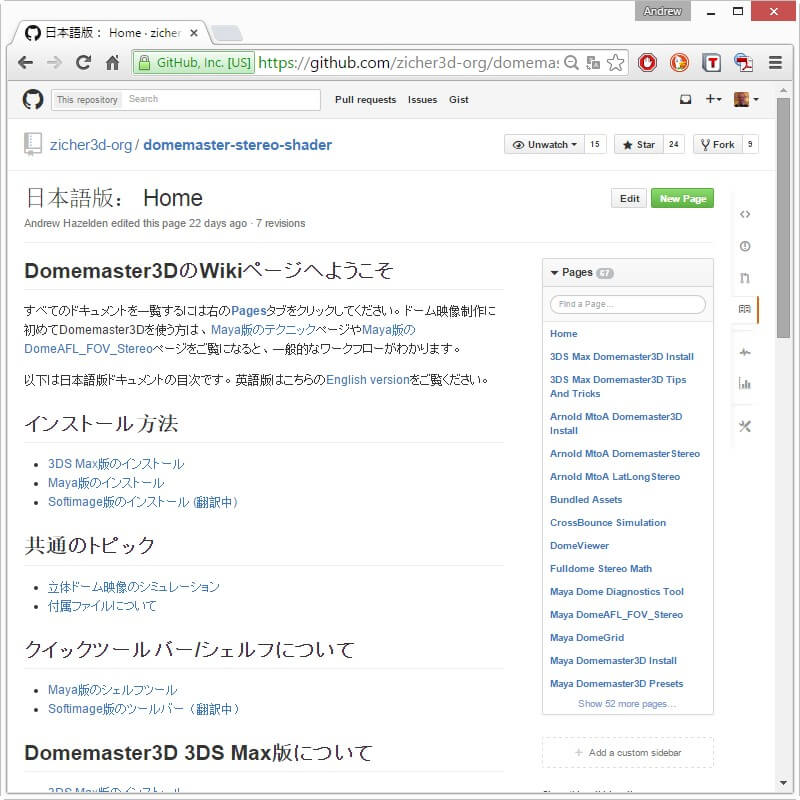The image size is (800, 800).
Task: Click Show 52 more pages
Action: [x=627, y=704]
